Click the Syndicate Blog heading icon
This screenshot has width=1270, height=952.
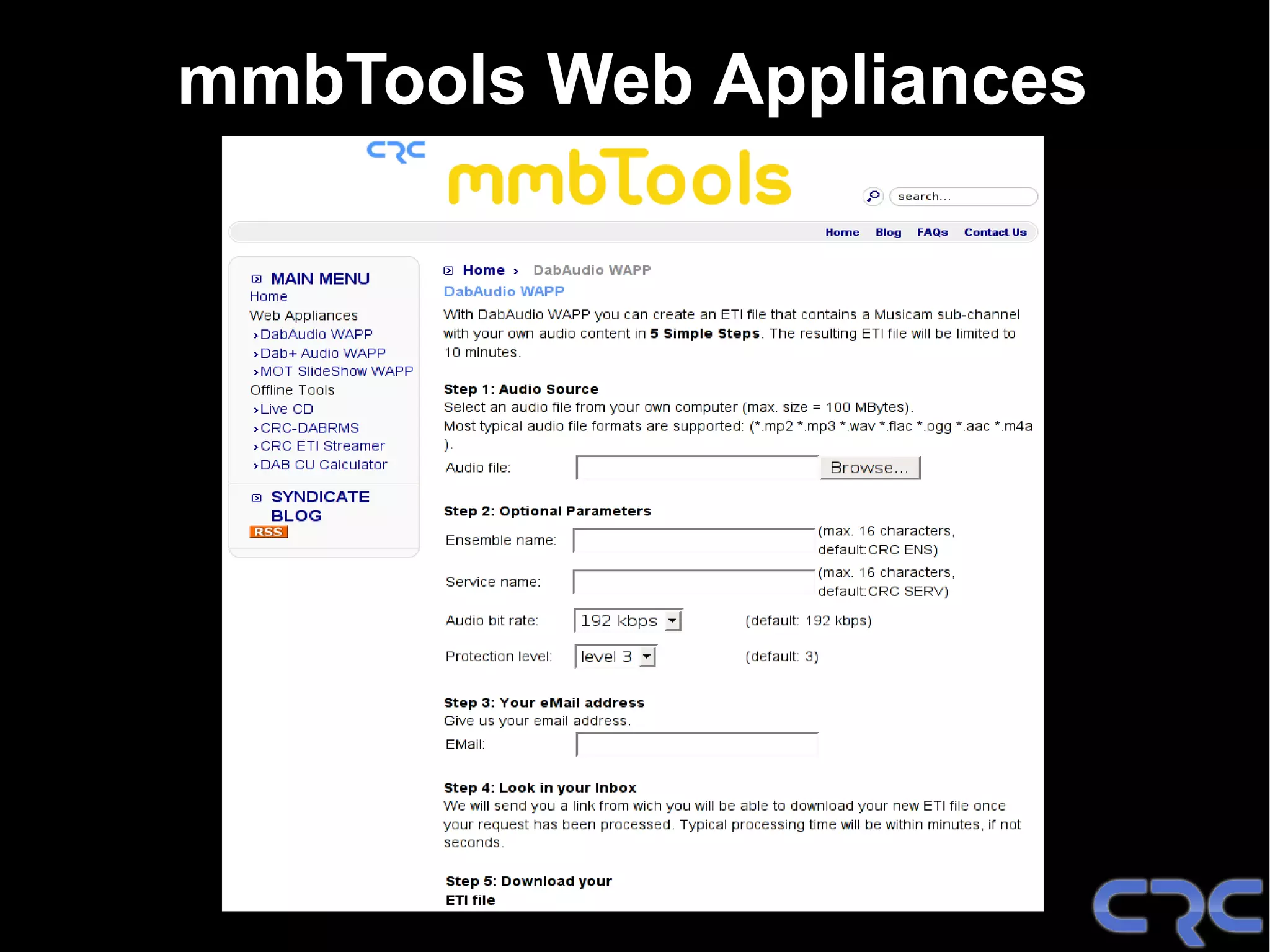click(x=257, y=497)
